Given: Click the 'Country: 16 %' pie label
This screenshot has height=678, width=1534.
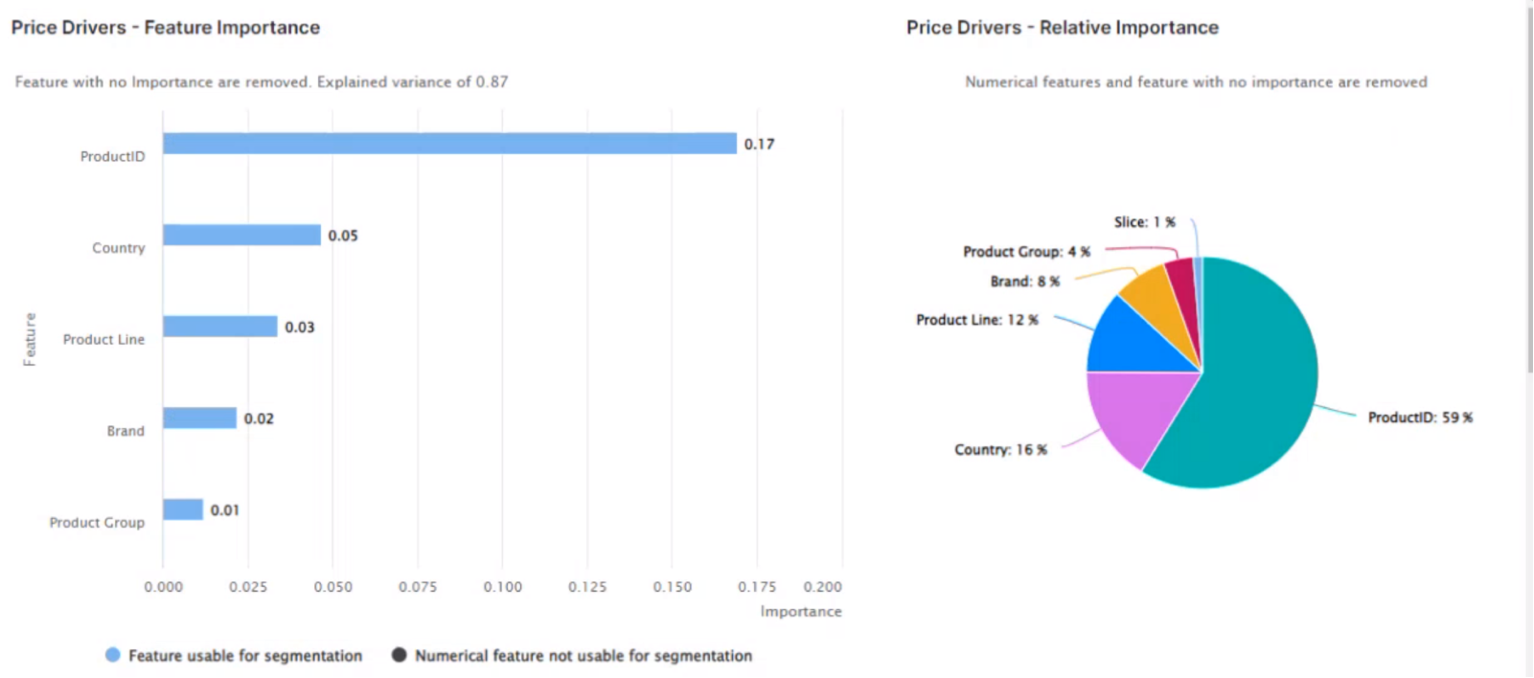Looking at the screenshot, I should pos(1000,450).
